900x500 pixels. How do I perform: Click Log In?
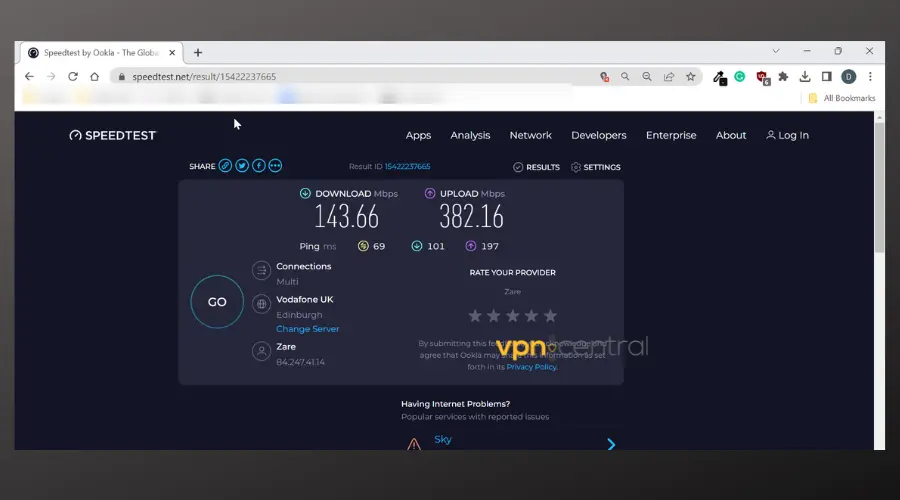(x=788, y=135)
